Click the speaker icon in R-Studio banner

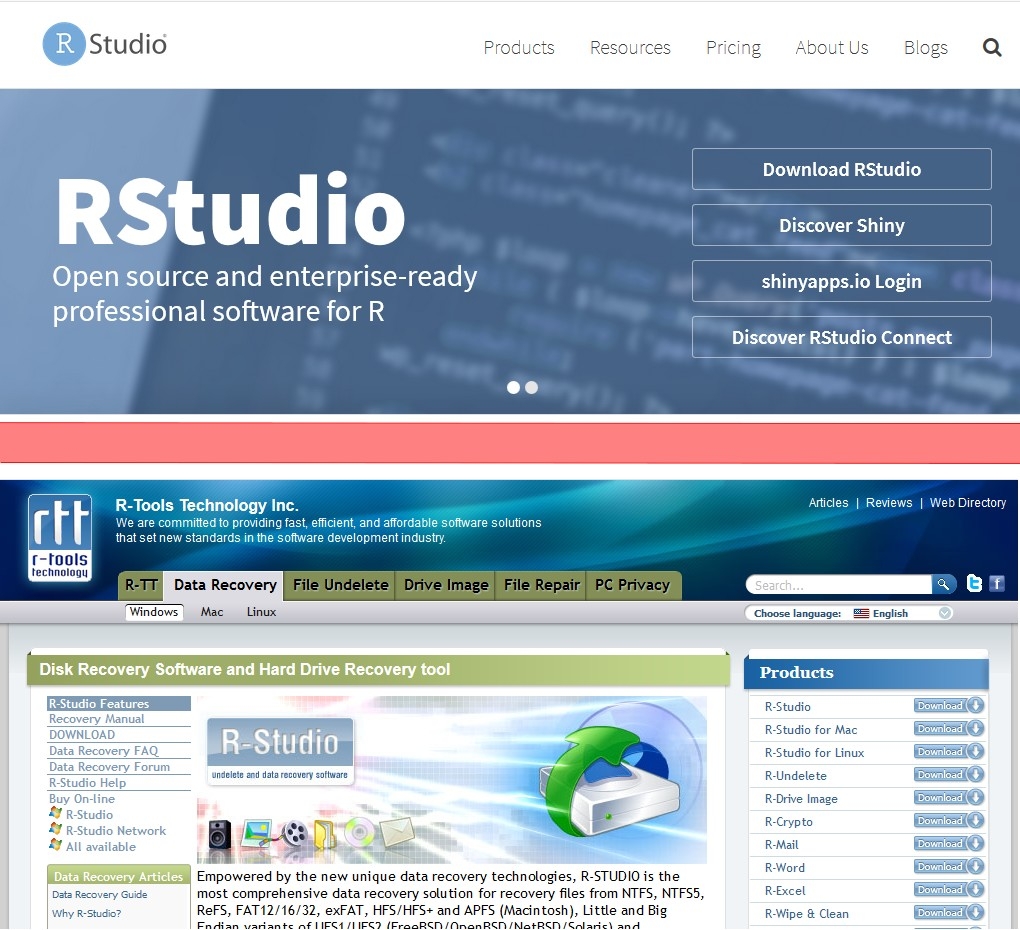[220, 833]
